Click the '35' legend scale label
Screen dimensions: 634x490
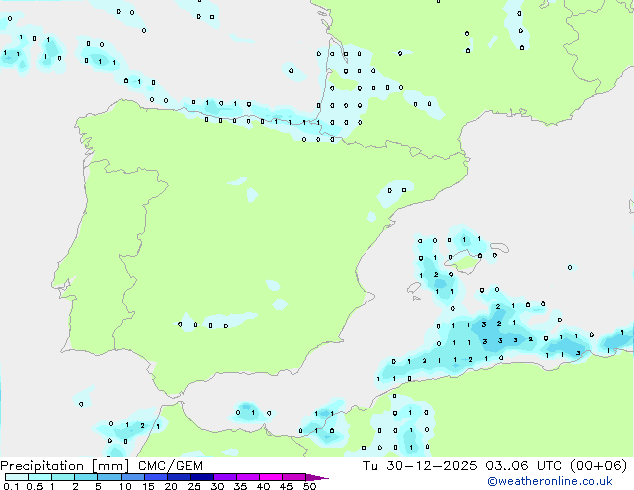pyautogui.click(x=240, y=486)
